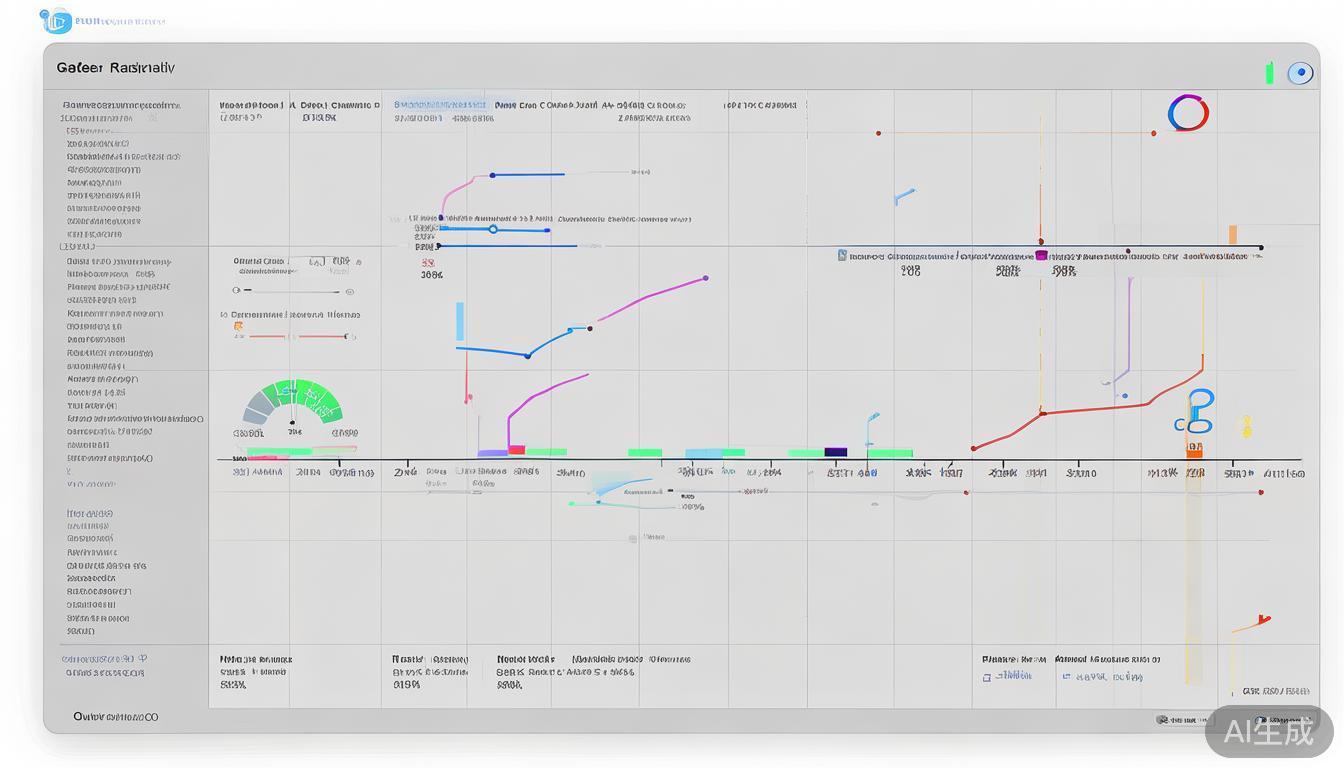The width and height of the screenshot is (1344, 768).
Task: Select the first column header in the table
Action: pos(250,104)
